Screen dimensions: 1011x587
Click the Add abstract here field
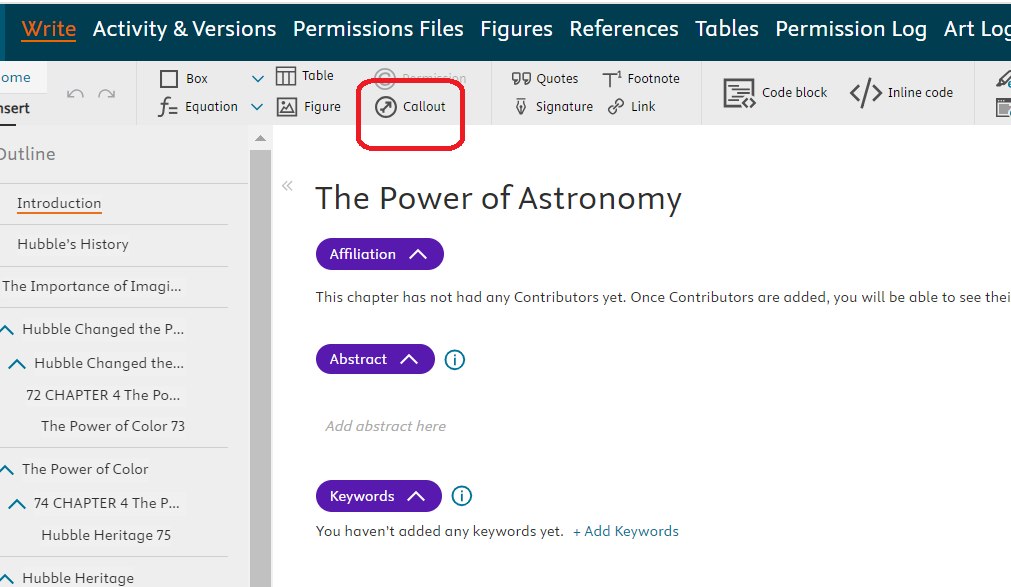coord(386,426)
